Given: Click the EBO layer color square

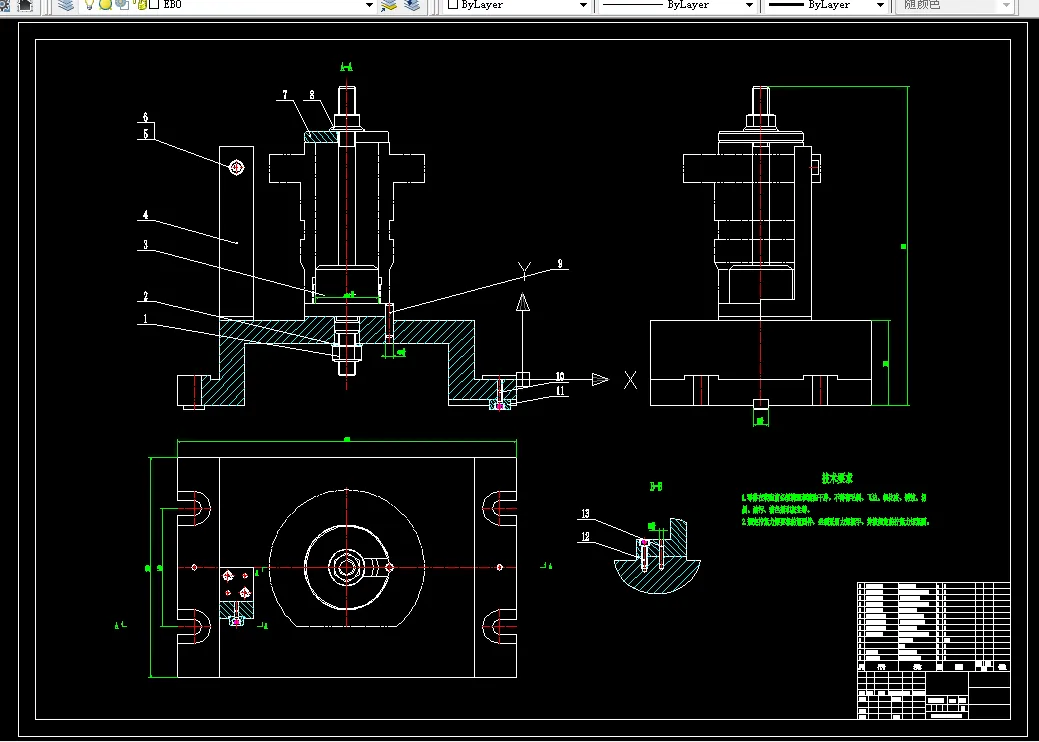Looking at the screenshot, I should (154, 5).
